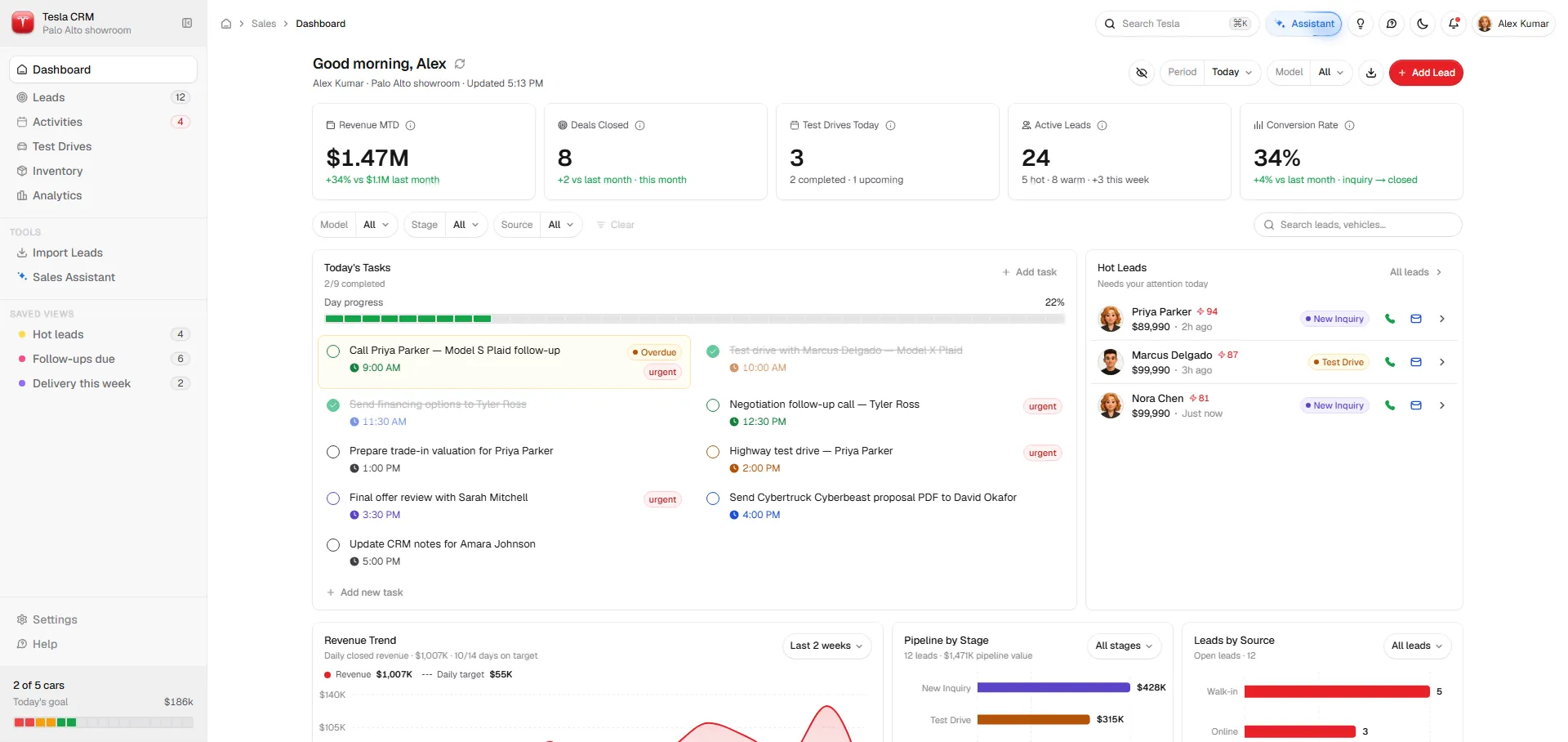Click the home breadcrumb icon
Screen dimensions: 1568x742
226,24
